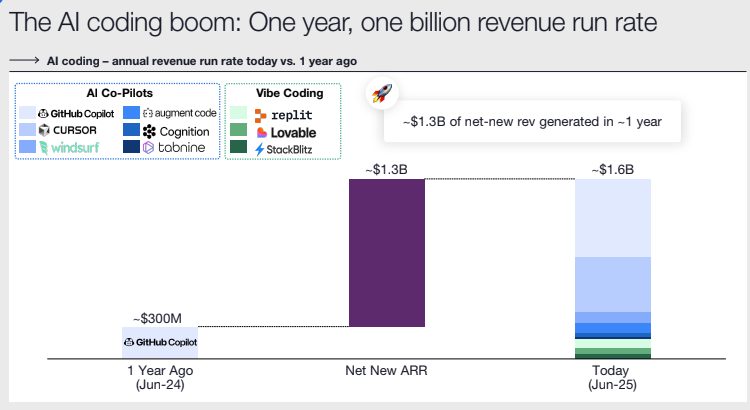Click the "Today (Jun-25)" axis label
750x410 pixels.
[612, 377]
